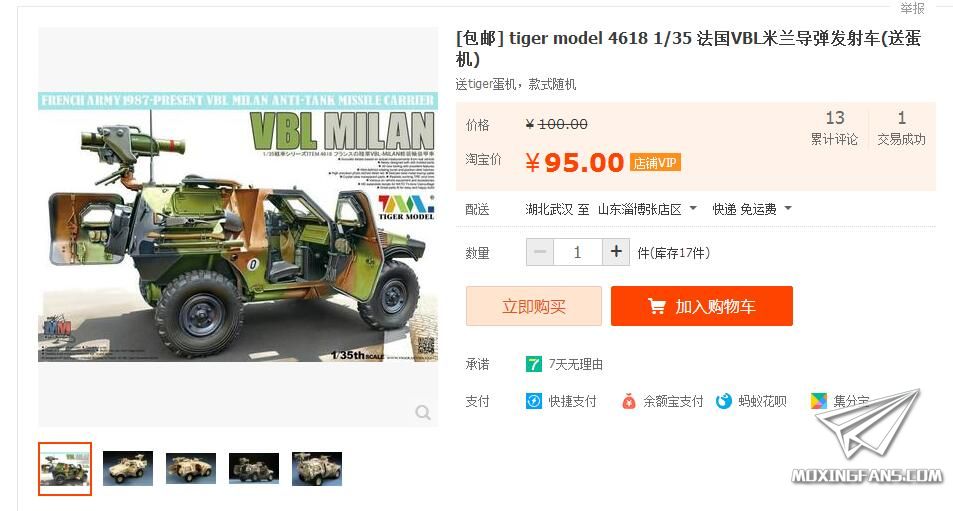Image resolution: width=953 pixels, height=511 pixels.
Task: Click the blue 快捷支付 quick-pay icon
Action: click(x=534, y=401)
